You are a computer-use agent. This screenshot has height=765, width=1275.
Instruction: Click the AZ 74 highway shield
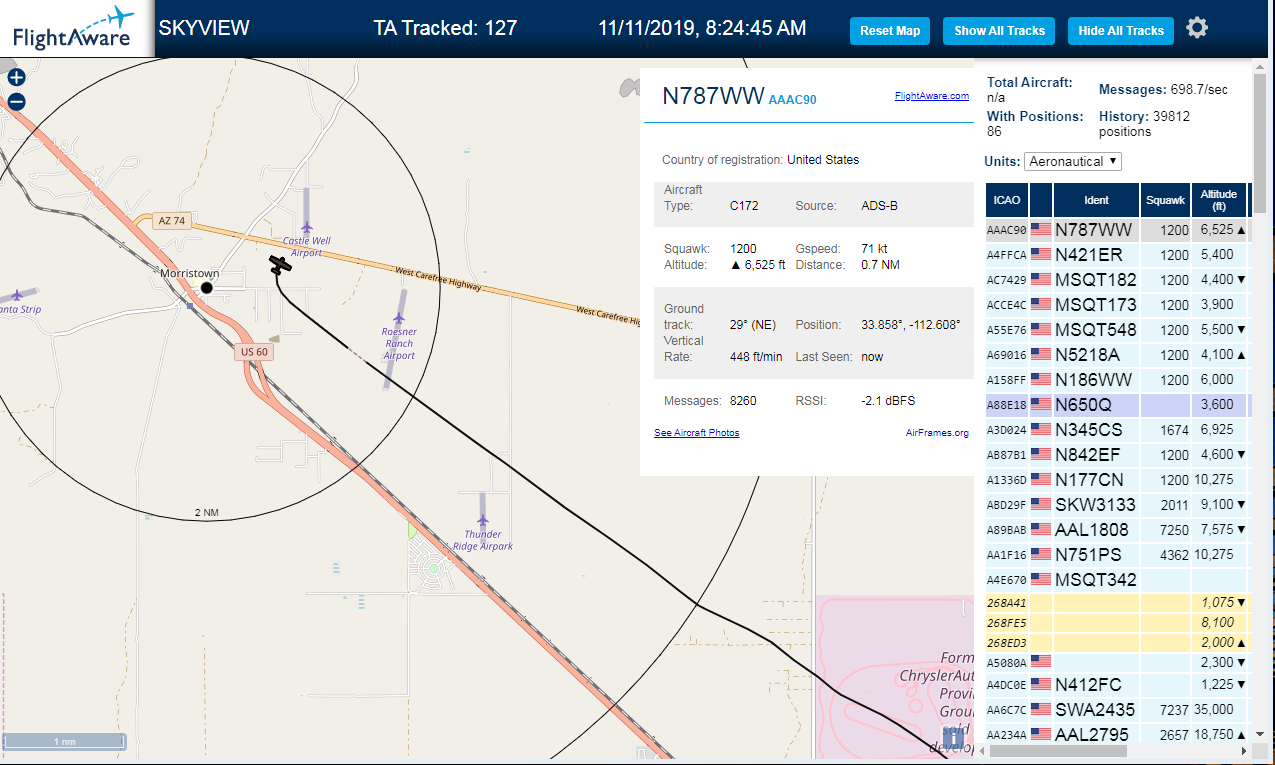tap(172, 221)
